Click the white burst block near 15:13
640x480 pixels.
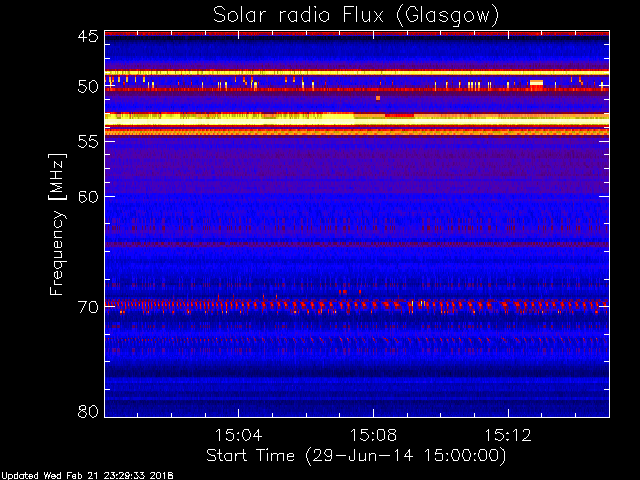(536, 83)
